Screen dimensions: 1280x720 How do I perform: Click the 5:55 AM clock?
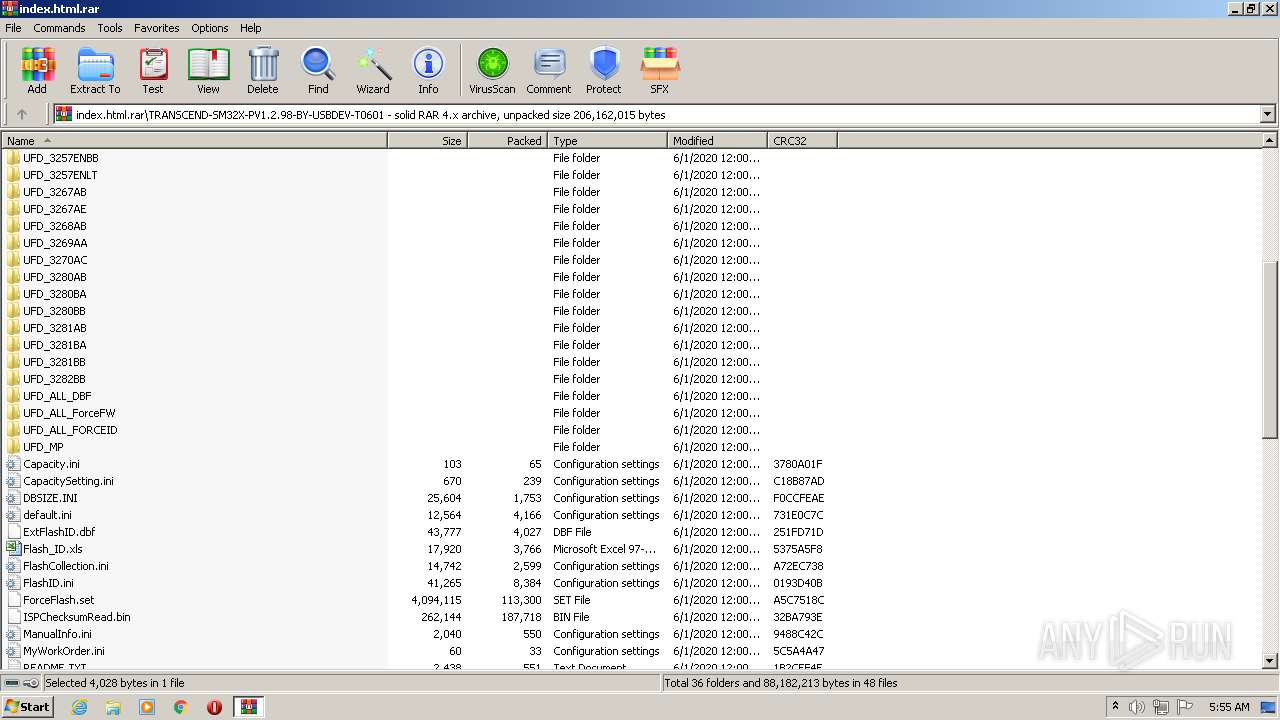click(x=1229, y=707)
